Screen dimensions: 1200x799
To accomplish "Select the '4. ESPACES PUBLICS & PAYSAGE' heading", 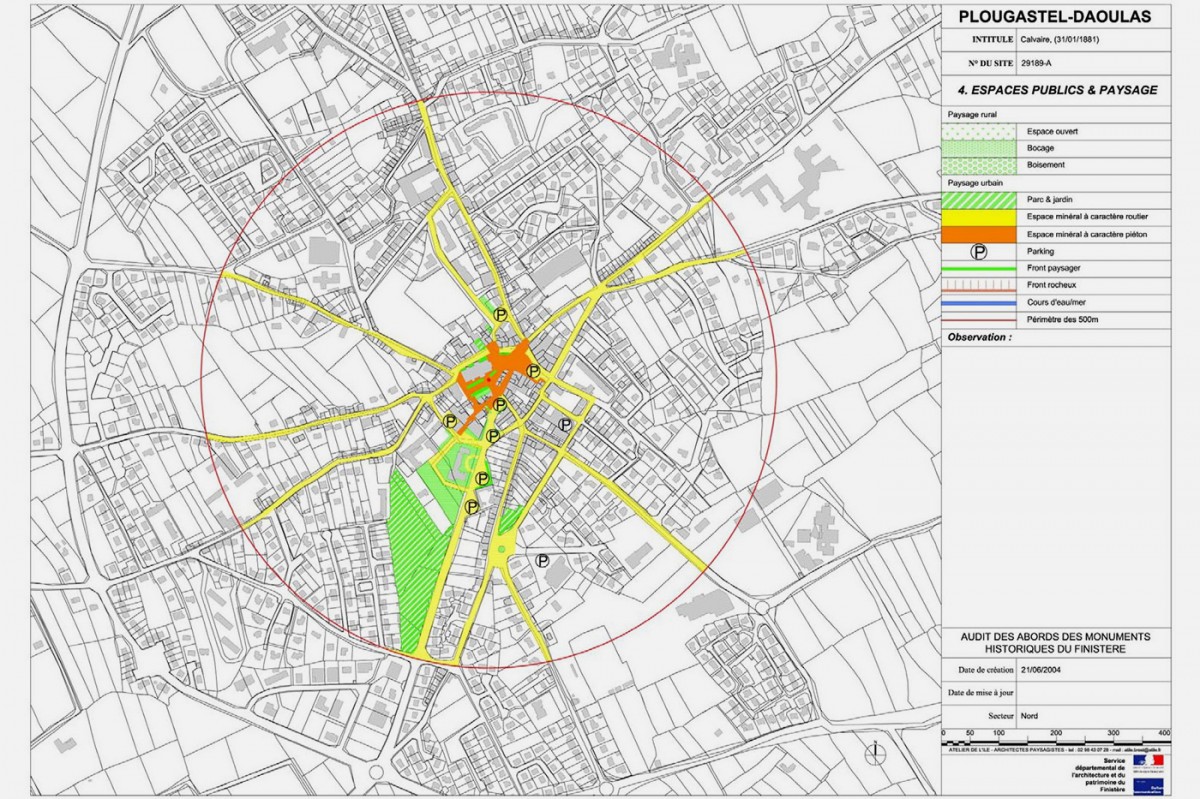I will click(x=1055, y=90).
